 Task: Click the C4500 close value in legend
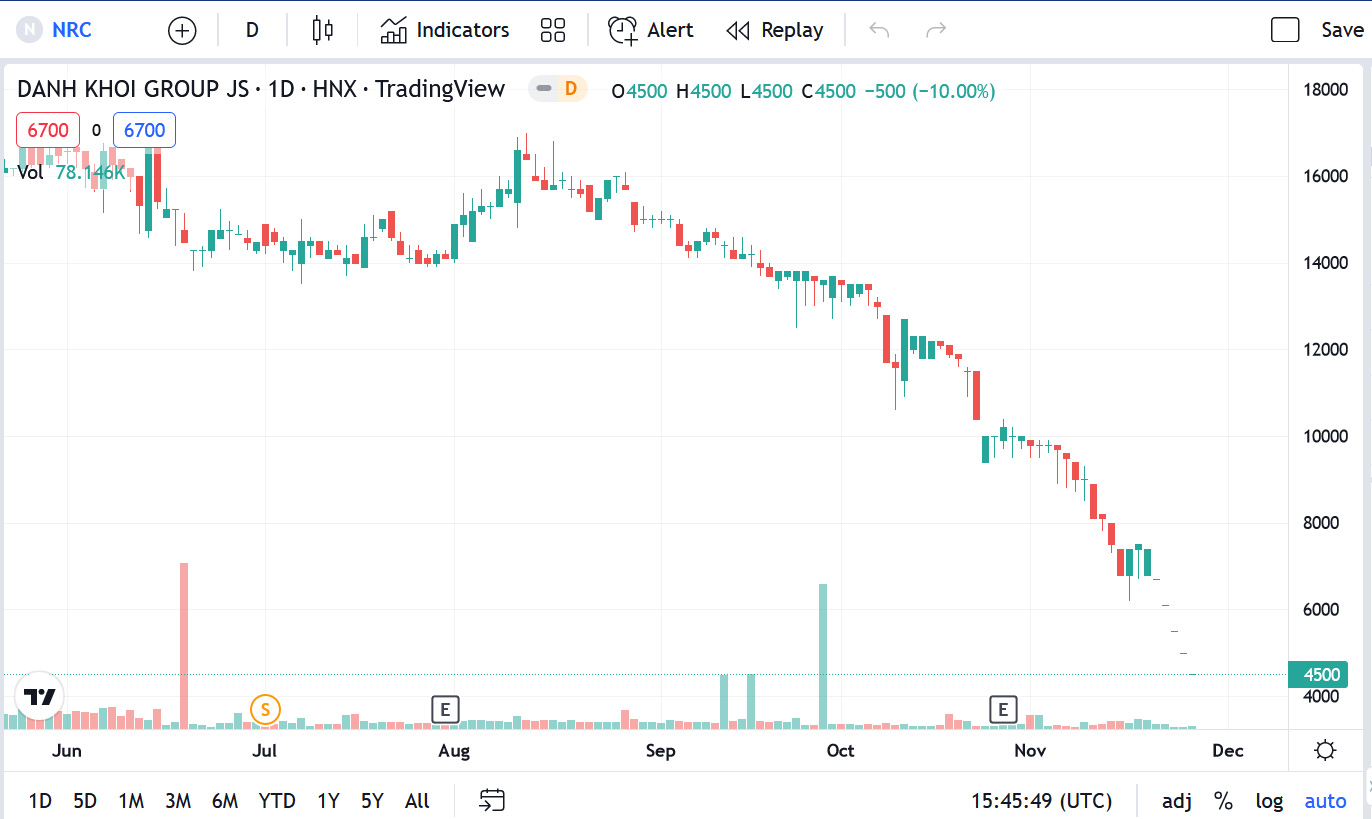[828, 91]
